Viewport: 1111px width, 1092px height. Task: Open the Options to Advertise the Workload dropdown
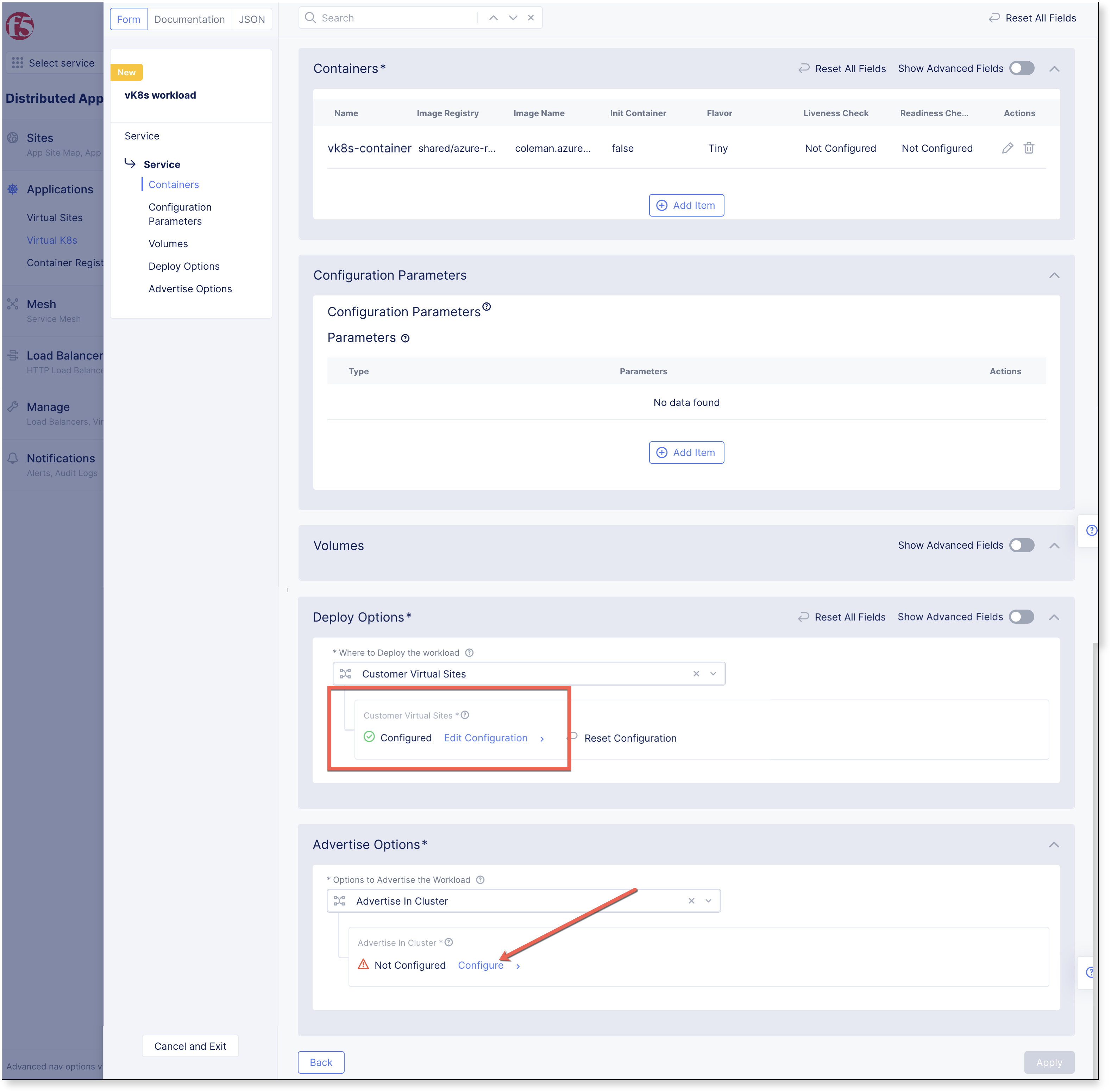click(523, 901)
